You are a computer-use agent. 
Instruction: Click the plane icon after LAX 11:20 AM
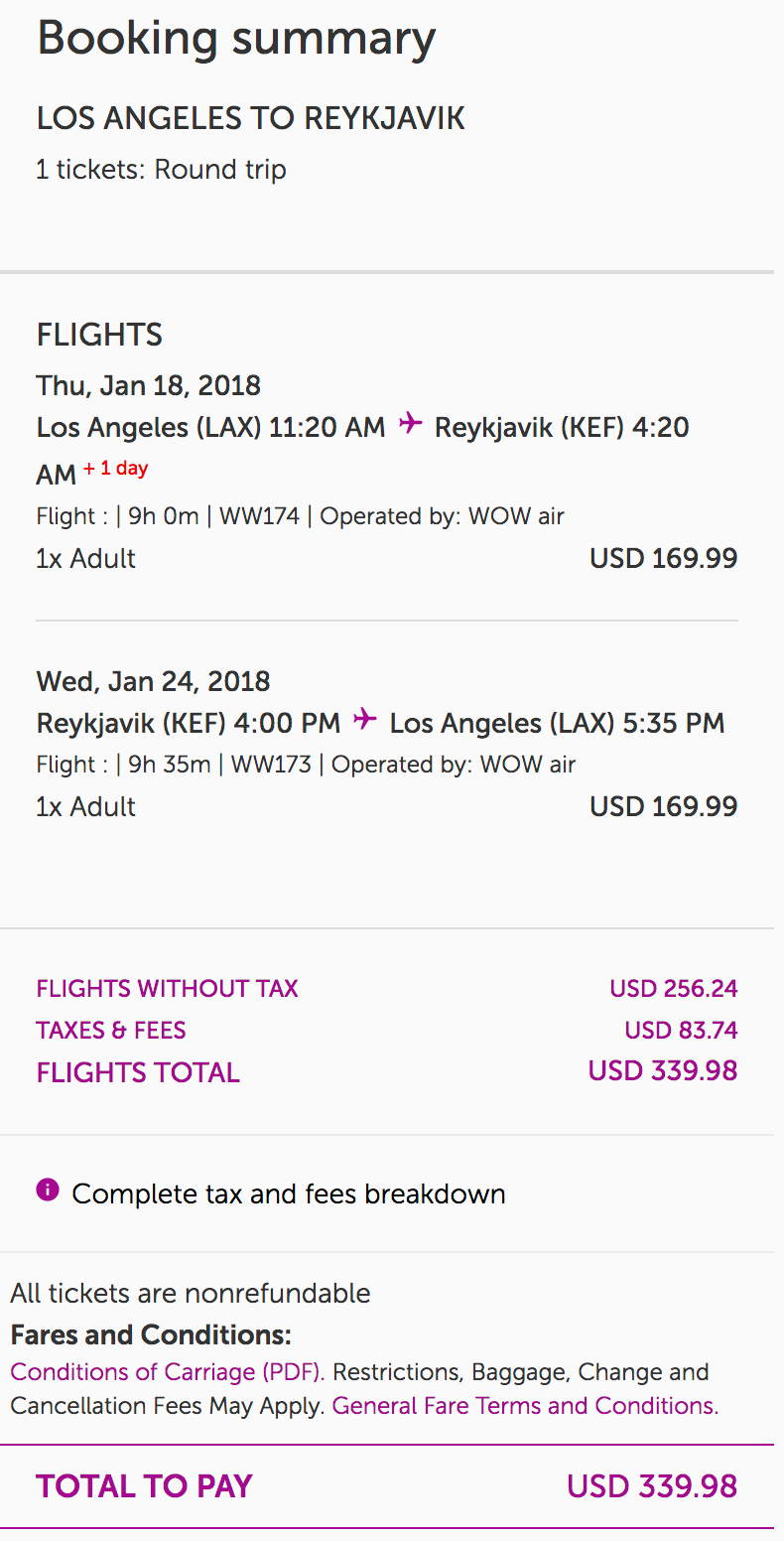(410, 424)
